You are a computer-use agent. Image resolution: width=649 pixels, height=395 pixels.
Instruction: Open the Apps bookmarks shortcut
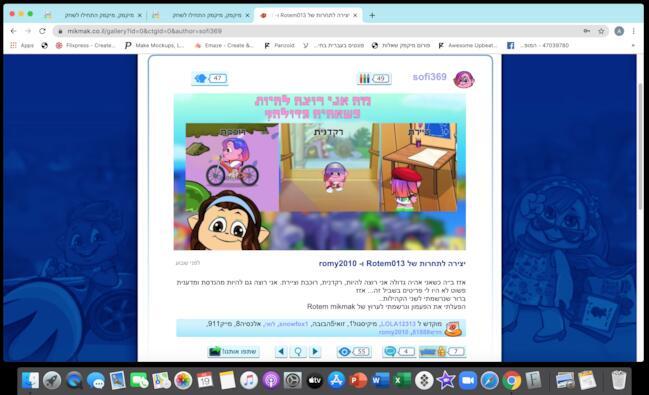point(22,45)
